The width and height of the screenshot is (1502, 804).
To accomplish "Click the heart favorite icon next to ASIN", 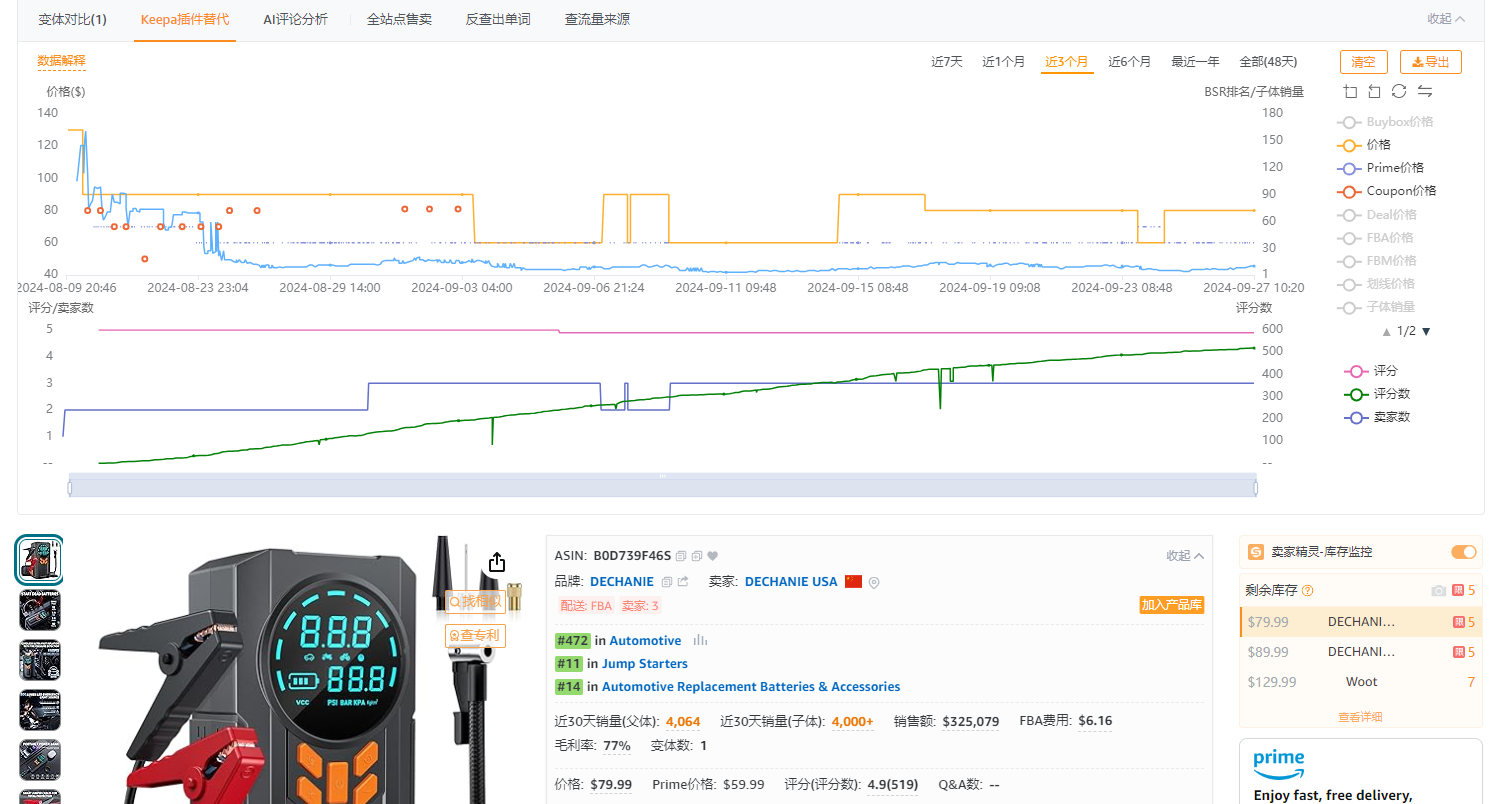I will click(713, 556).
